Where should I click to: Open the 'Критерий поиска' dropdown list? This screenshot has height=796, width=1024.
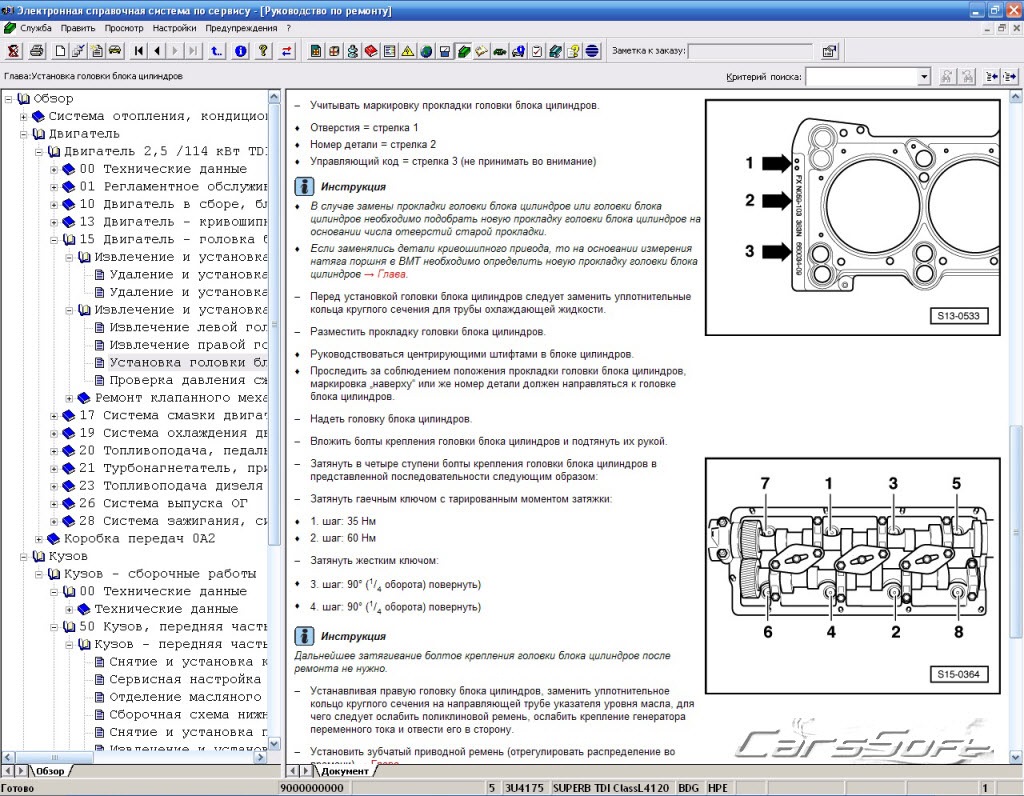point(923,77)
